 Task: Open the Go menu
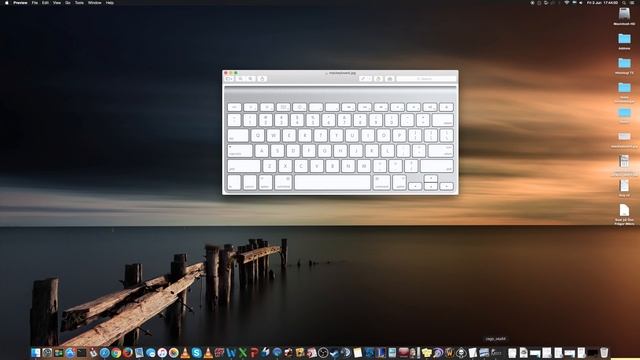pos(68,2)
